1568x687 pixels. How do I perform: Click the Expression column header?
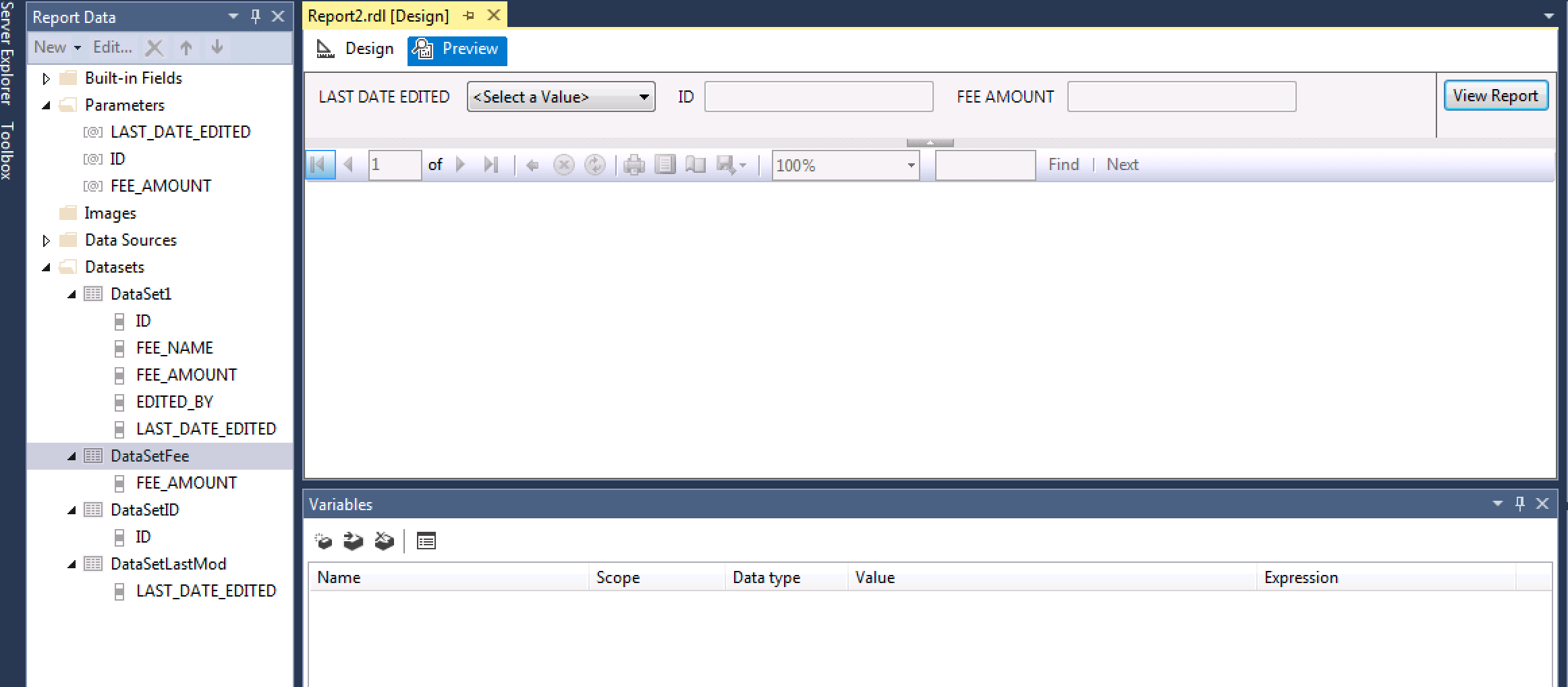point(1386,578)
